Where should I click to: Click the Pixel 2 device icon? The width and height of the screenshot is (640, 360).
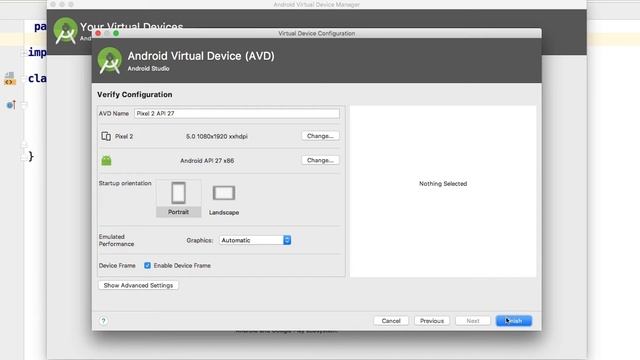tap(106, 136)
